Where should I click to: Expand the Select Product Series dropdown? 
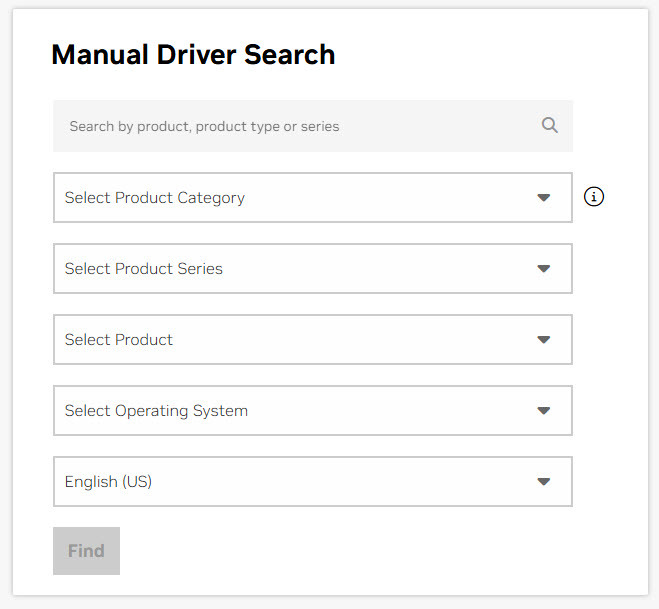312,269
